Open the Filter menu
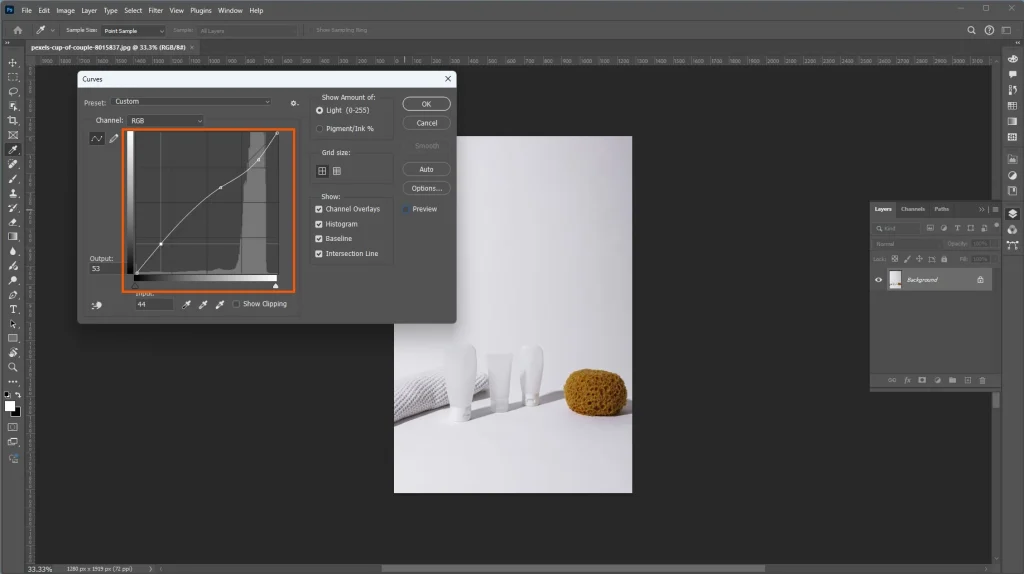 coord(155,10)
